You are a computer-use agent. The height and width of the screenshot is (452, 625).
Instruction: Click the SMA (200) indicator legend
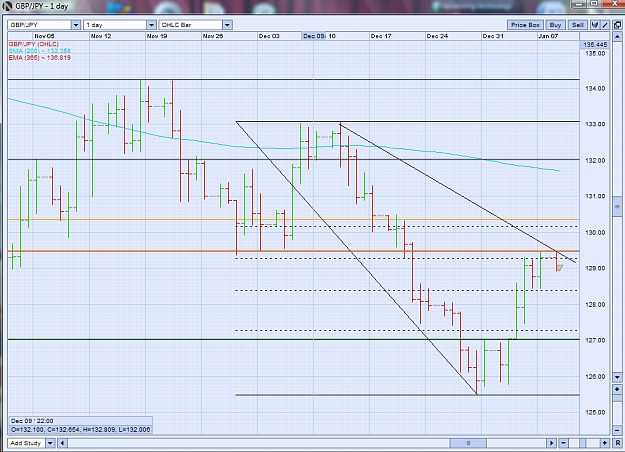tap(39, 51)
